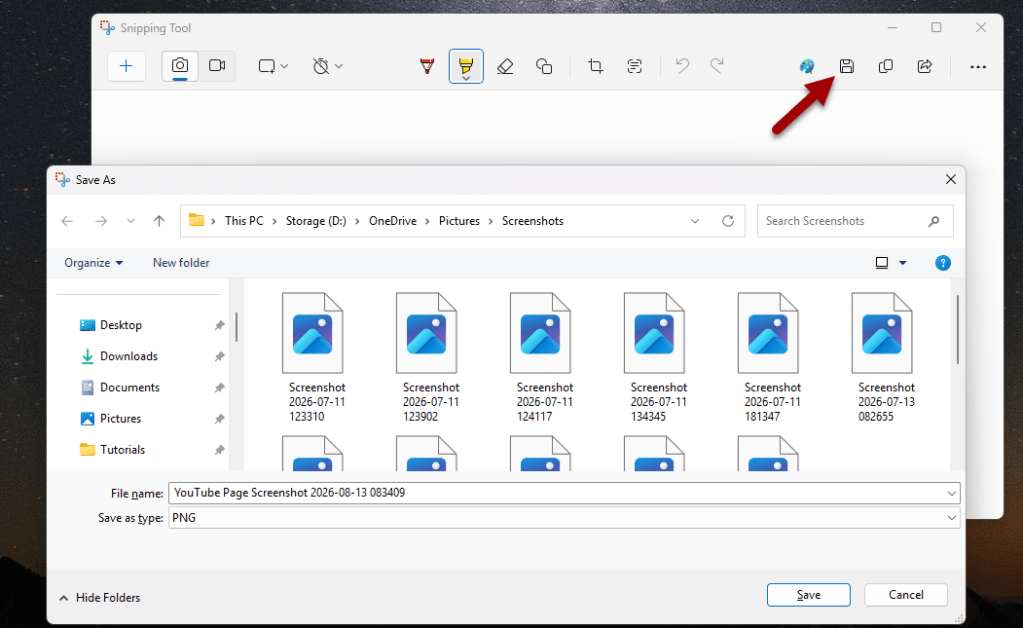Create a New folder
Screen dimensions: 1023x628
(181, 263)
